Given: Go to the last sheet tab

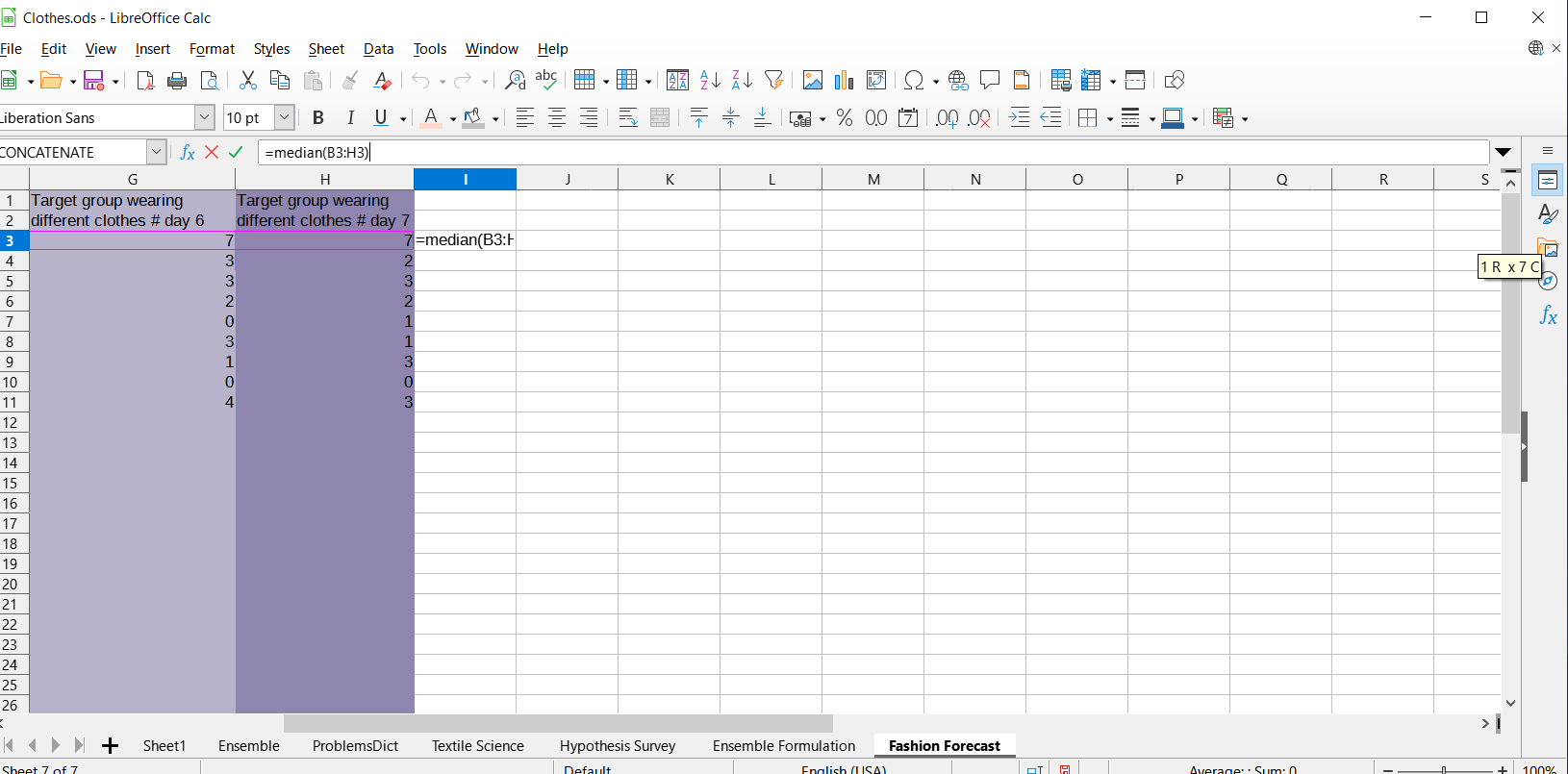Looking at the screenshot, I should [79, 746].
